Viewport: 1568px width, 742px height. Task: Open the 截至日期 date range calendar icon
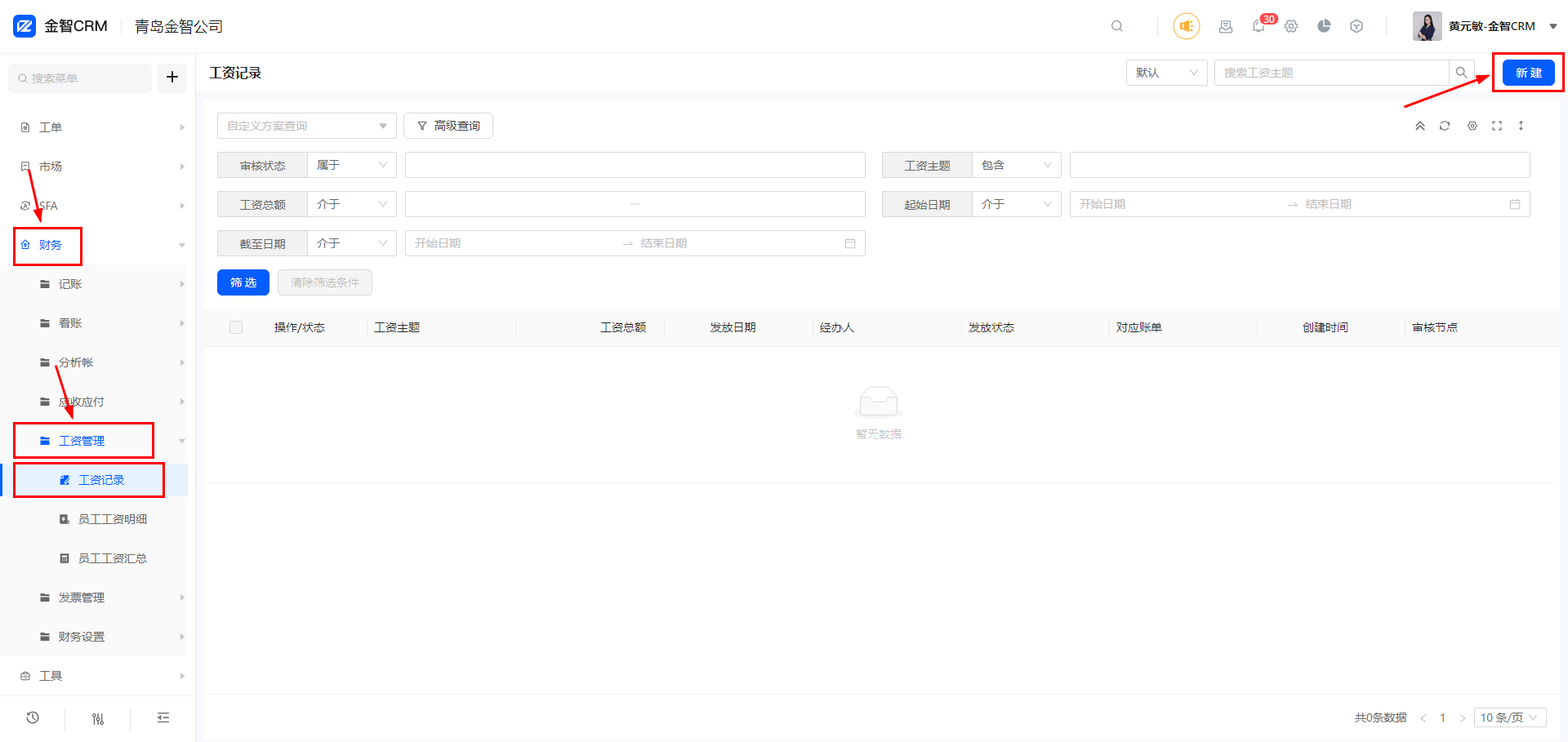[850, 243]
